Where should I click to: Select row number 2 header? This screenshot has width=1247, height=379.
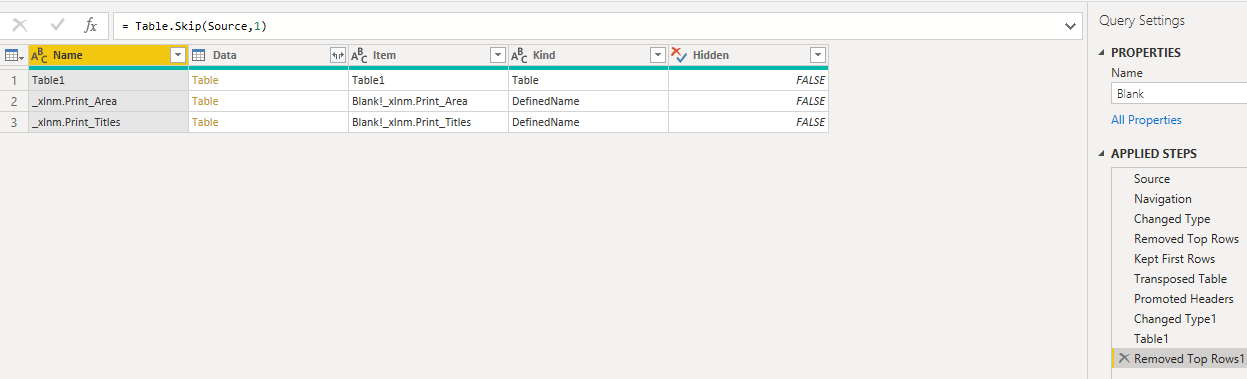coord(14,101)
